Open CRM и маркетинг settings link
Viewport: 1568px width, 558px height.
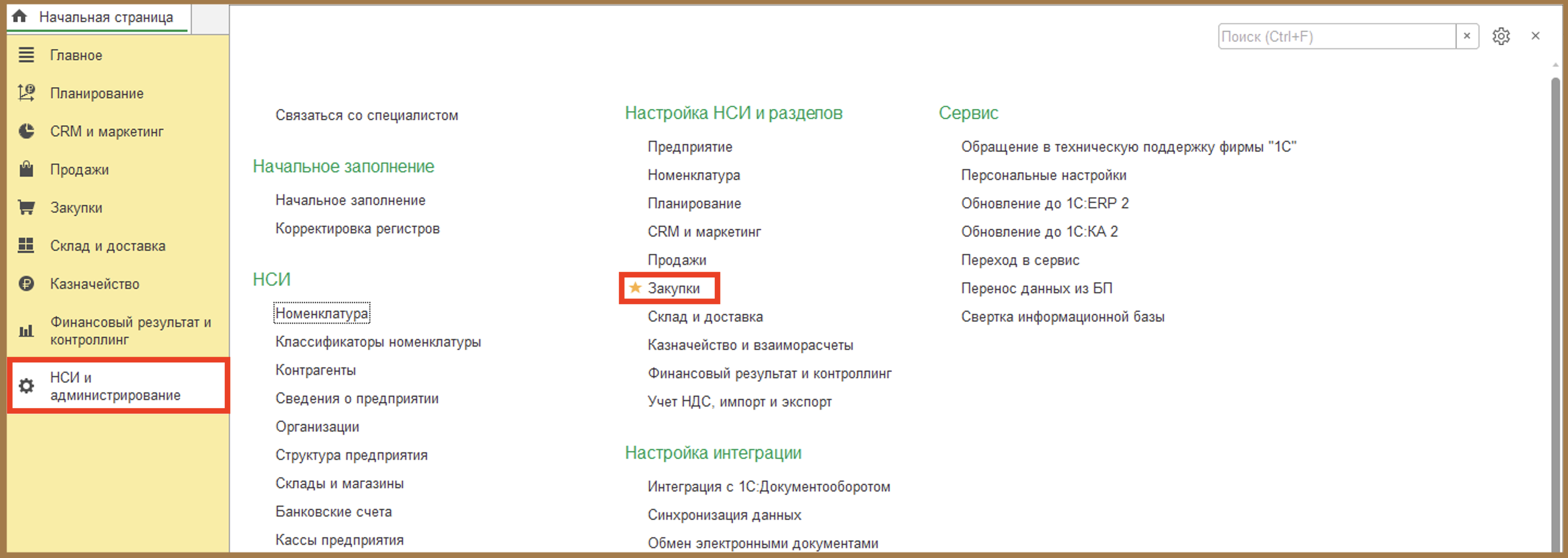705,232
